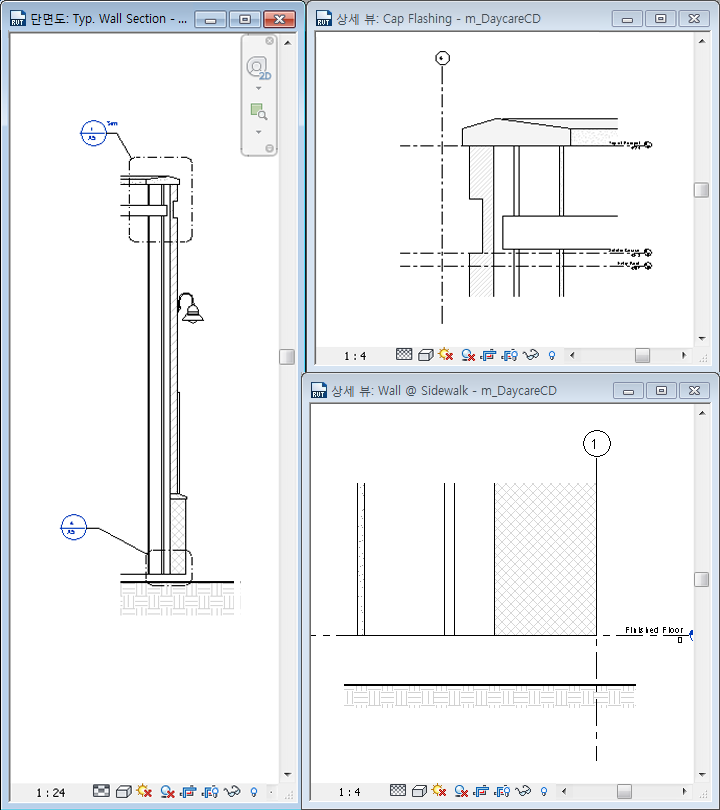The width and height of the screenshot is (720, 810).
Task: Open Visual Style menu in Typ. Wall Section view
Action: 123,791
